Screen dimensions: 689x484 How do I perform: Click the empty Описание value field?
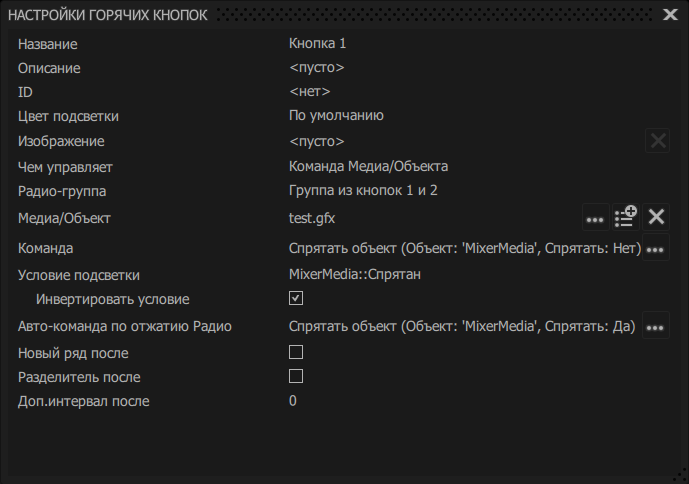[x=317, y=68]
